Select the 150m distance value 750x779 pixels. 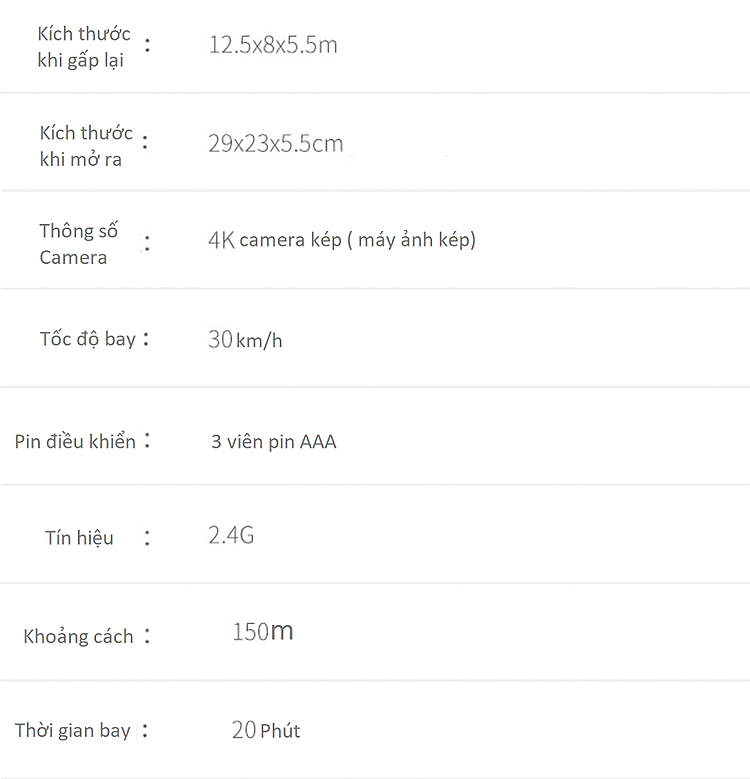click(x=263, y=632)
